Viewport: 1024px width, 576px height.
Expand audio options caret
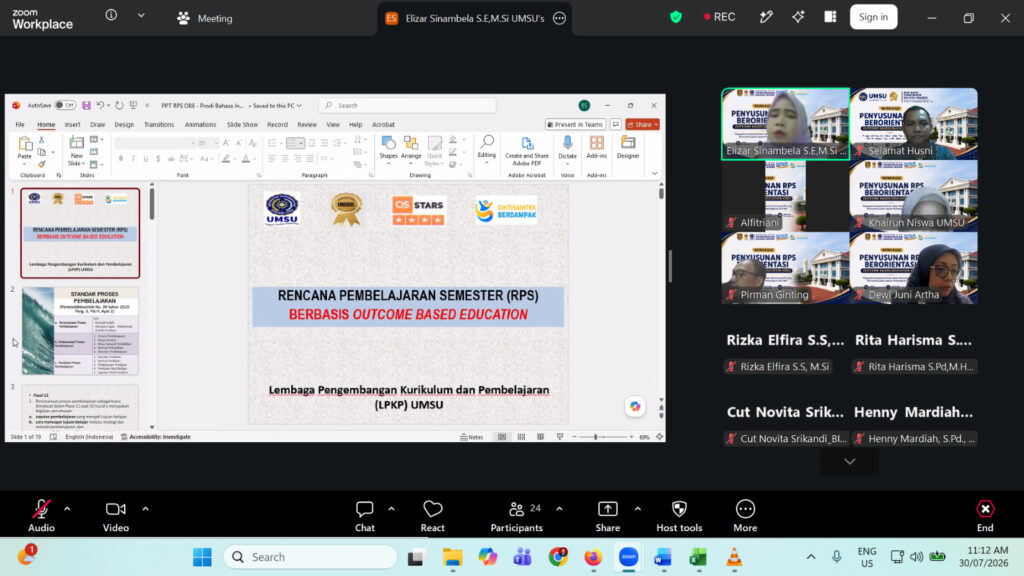coord(67,509)
